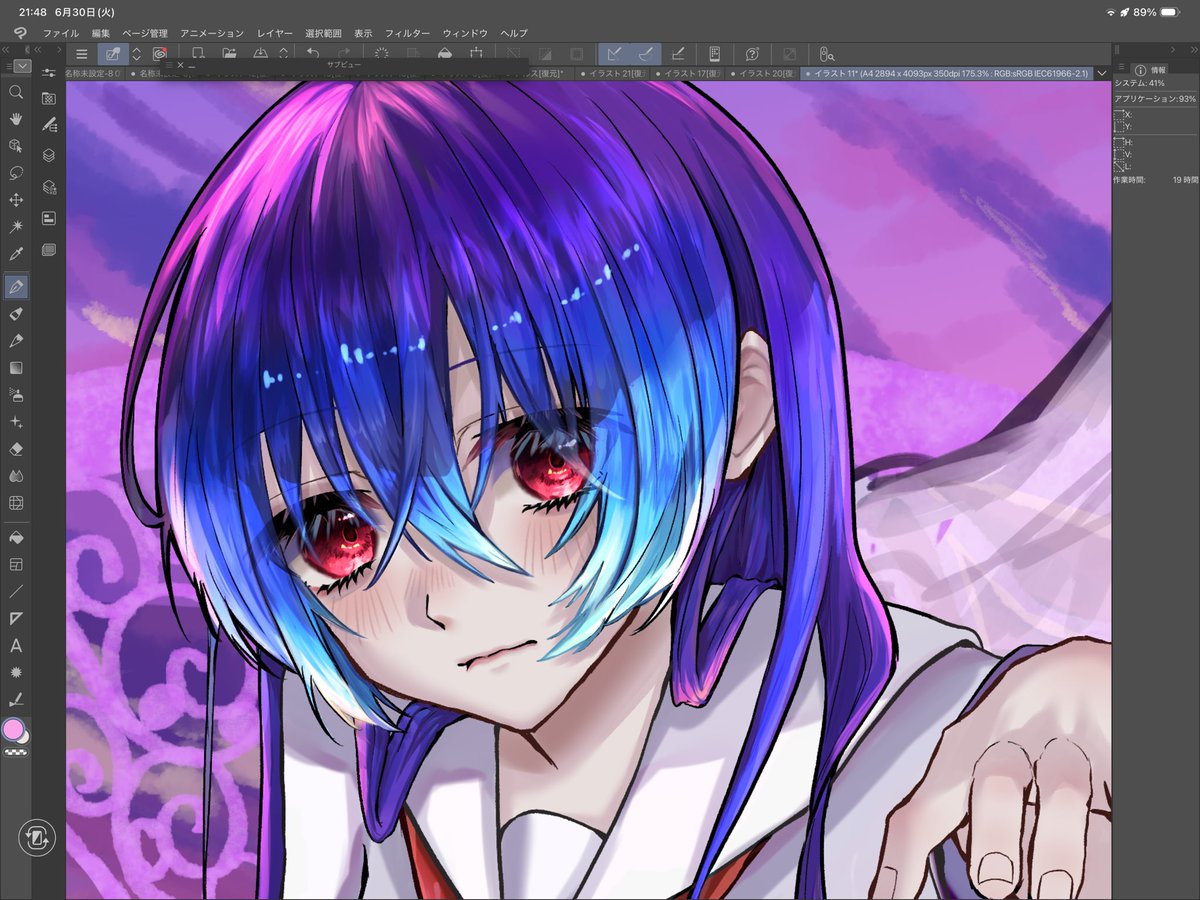
Task: Undo the last action
Action: pos(313,54)
